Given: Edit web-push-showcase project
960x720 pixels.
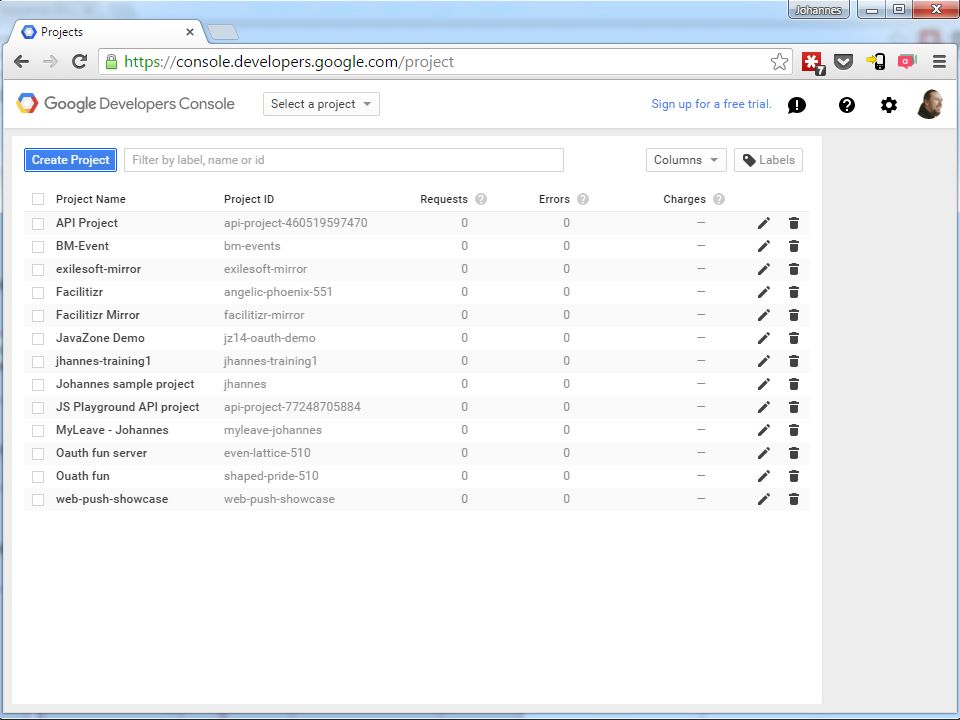Looking at the screenshot, I should click(763, 499).
